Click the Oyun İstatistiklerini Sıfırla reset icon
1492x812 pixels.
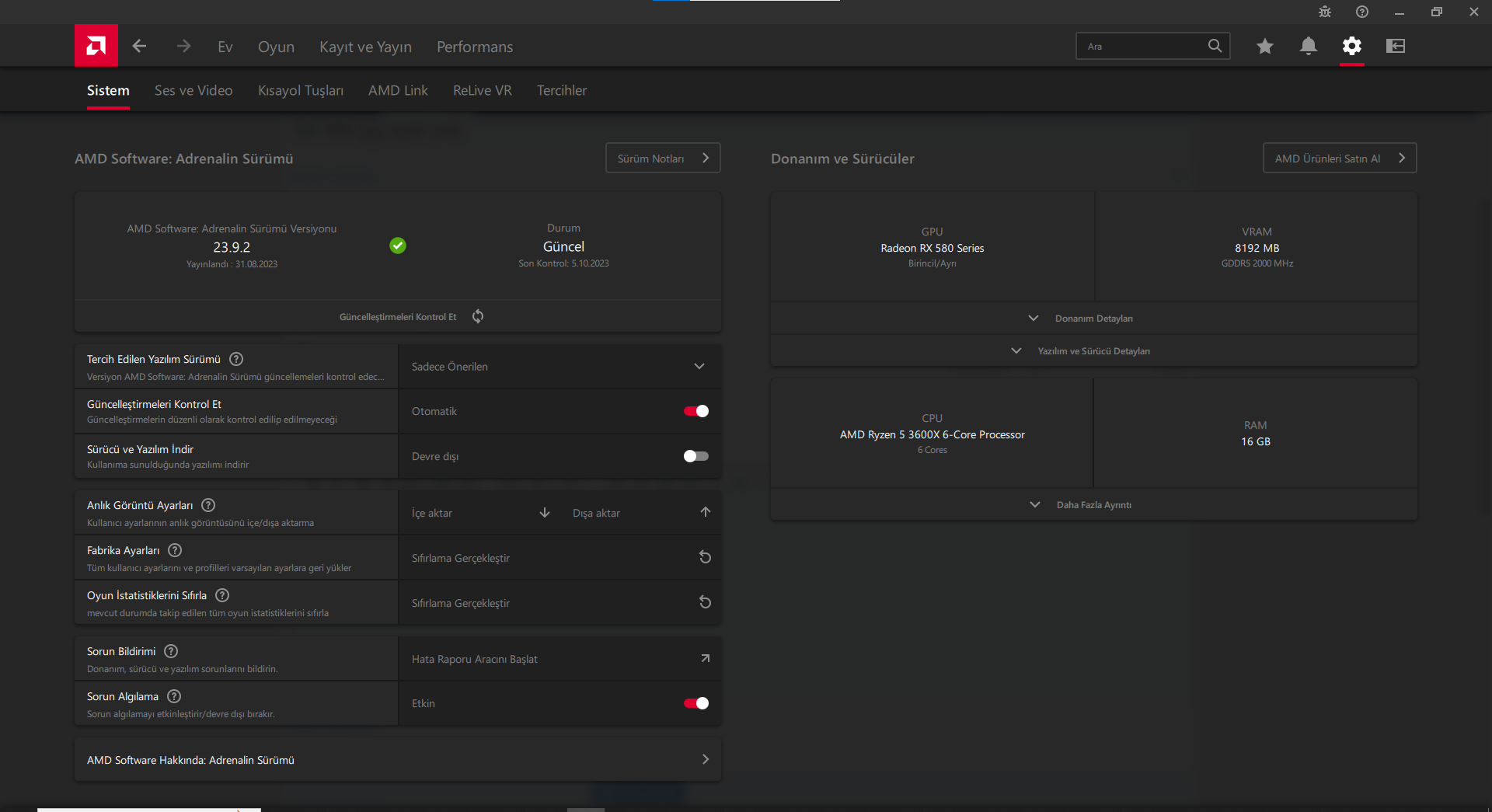click(x=706, y=602)
